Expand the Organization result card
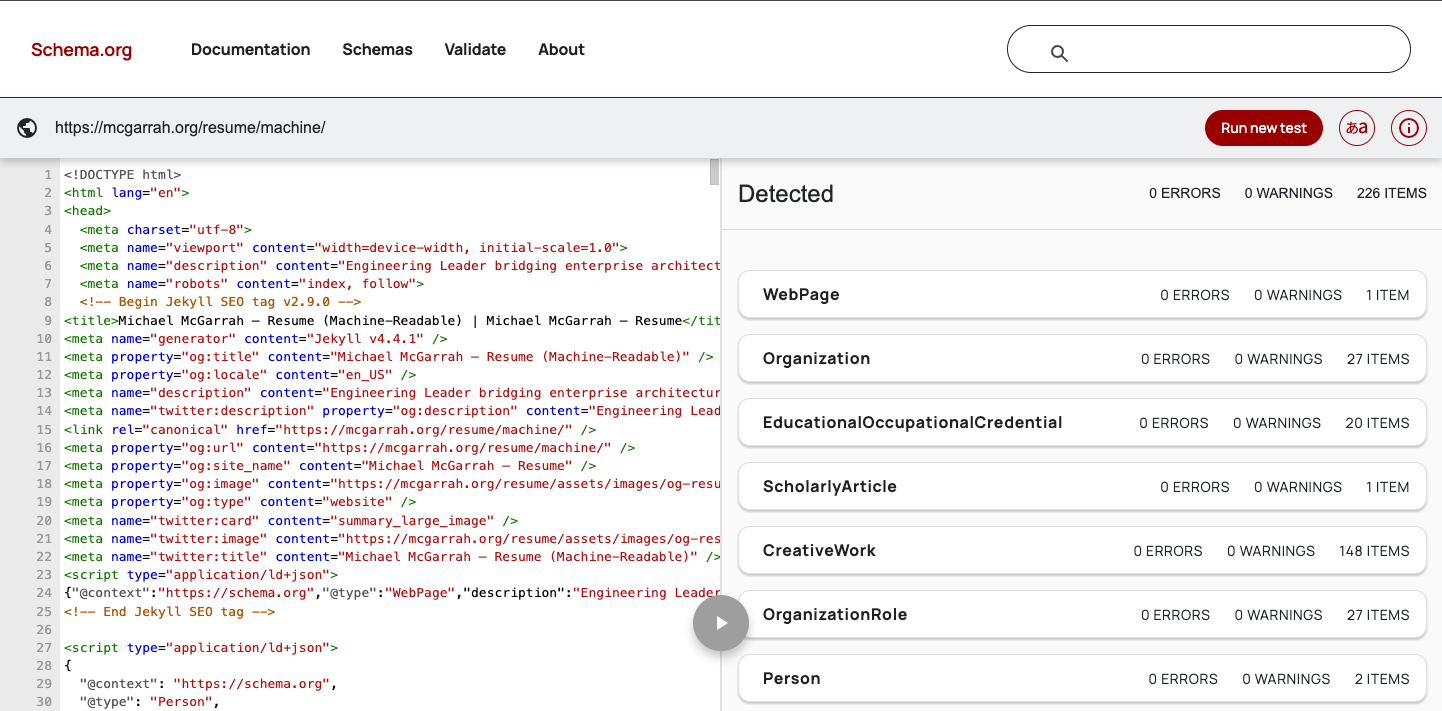 (x=1082, y=359)
